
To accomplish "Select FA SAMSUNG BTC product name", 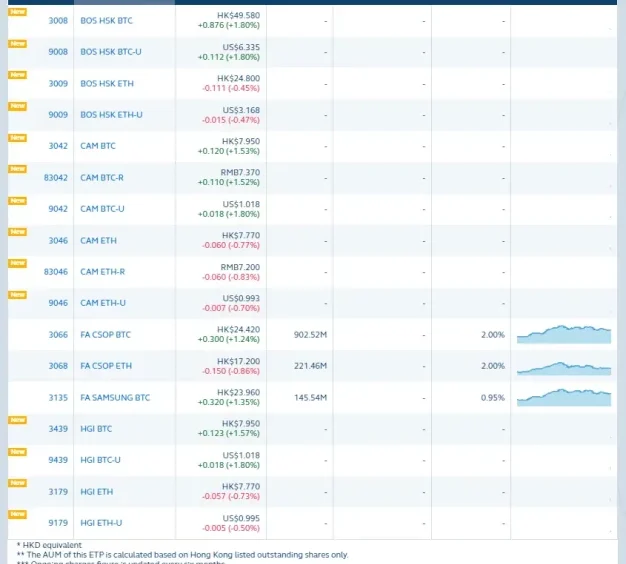I will [x=115, y=398].
